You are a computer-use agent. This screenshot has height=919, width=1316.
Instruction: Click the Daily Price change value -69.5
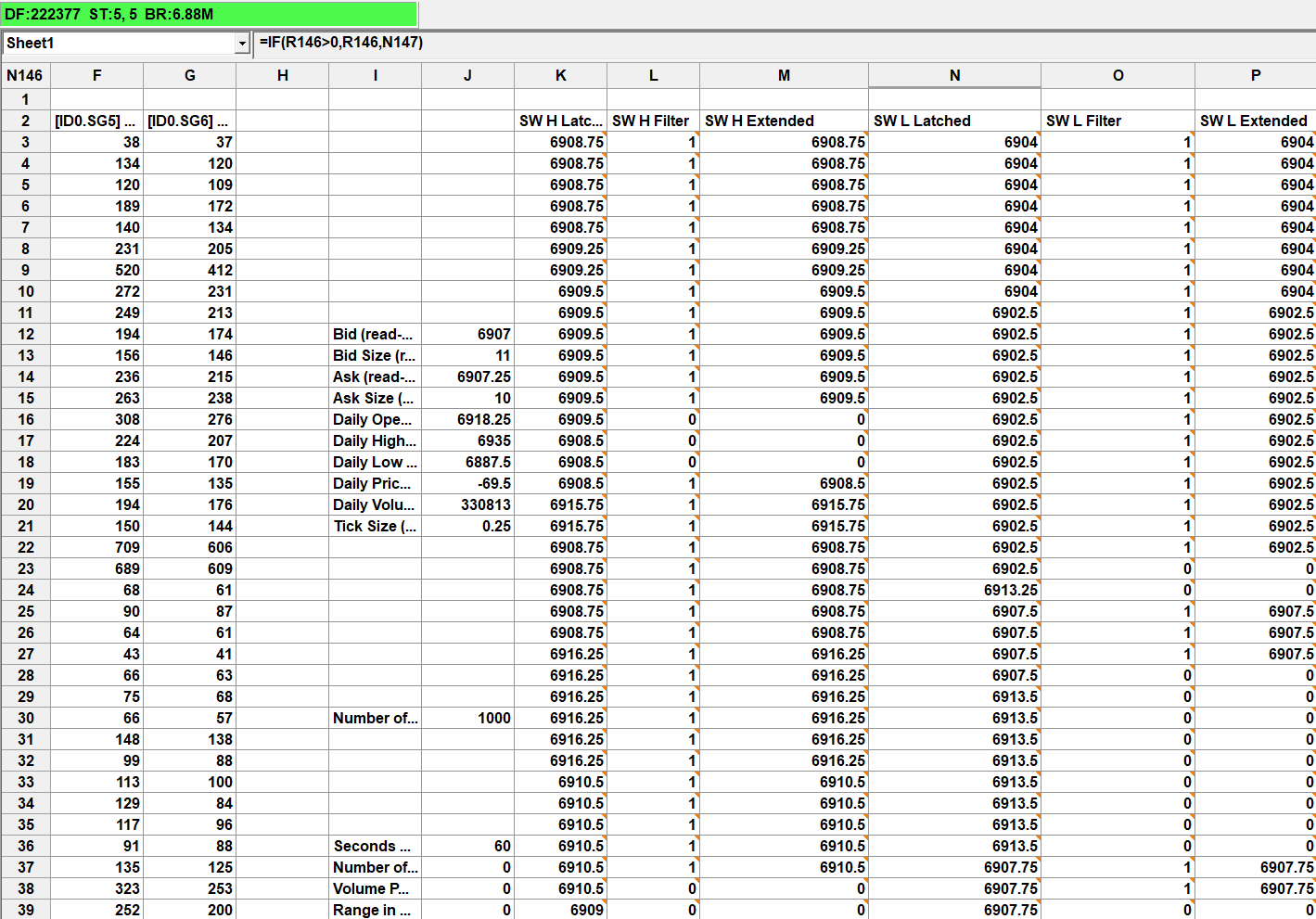(468, 483)
